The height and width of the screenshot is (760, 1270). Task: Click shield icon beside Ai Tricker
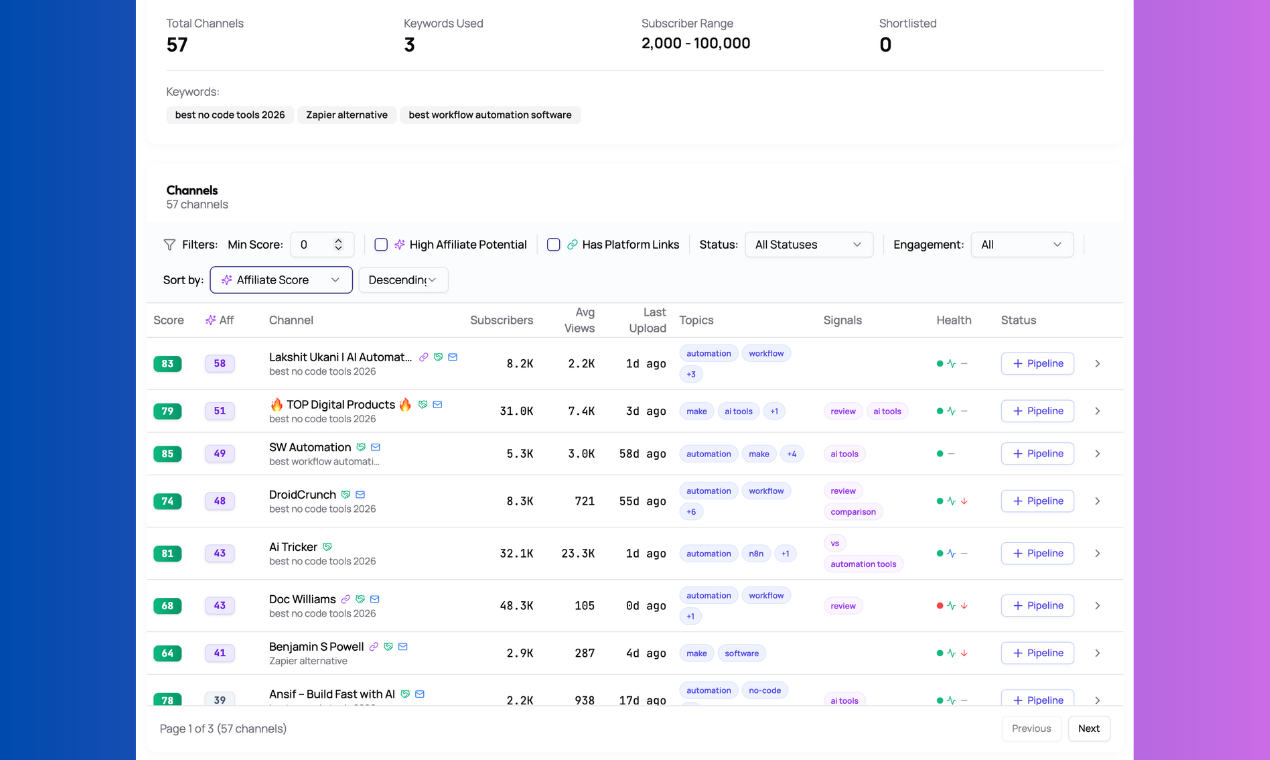(x=327, y=547)
